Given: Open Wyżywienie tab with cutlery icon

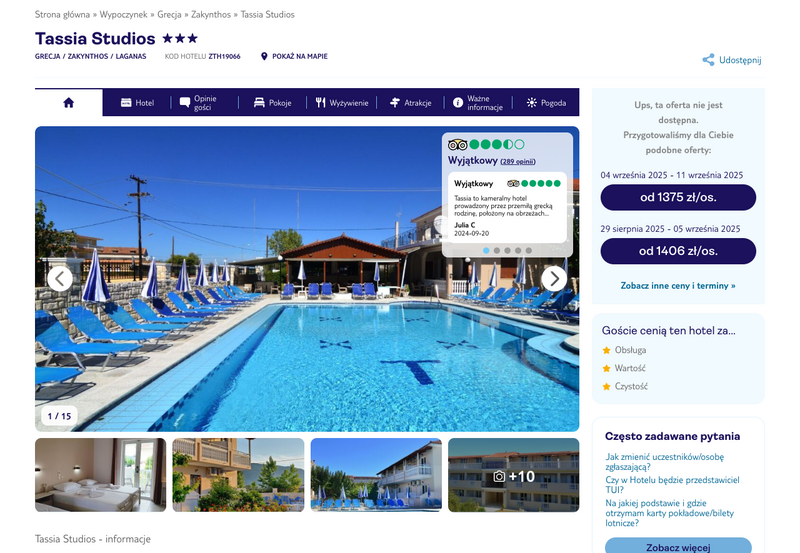Looking at the screenshot, I should 341,103.
